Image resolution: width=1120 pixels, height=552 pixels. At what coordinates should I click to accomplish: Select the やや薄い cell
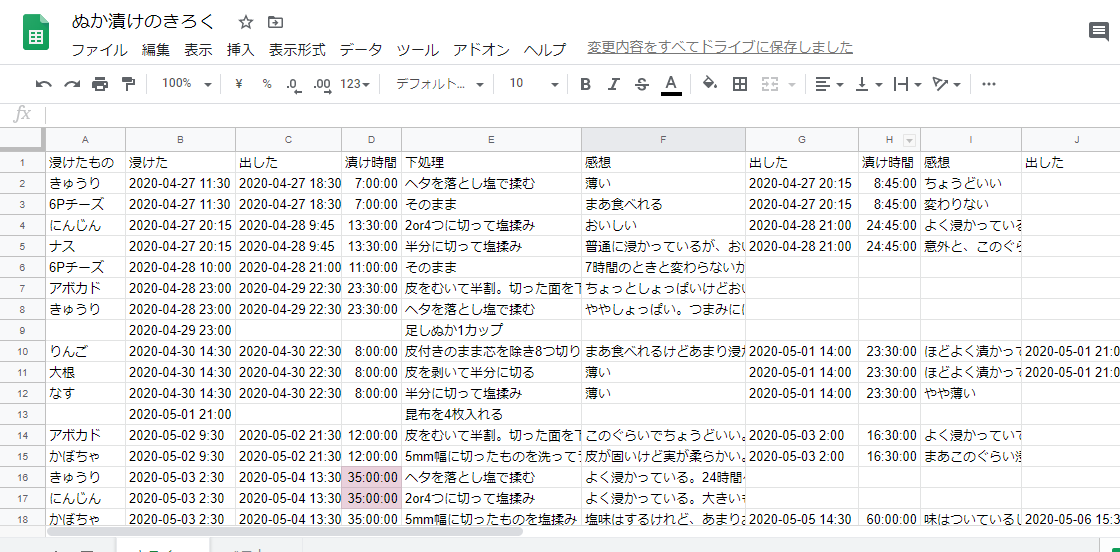click(x=971, y=393)
